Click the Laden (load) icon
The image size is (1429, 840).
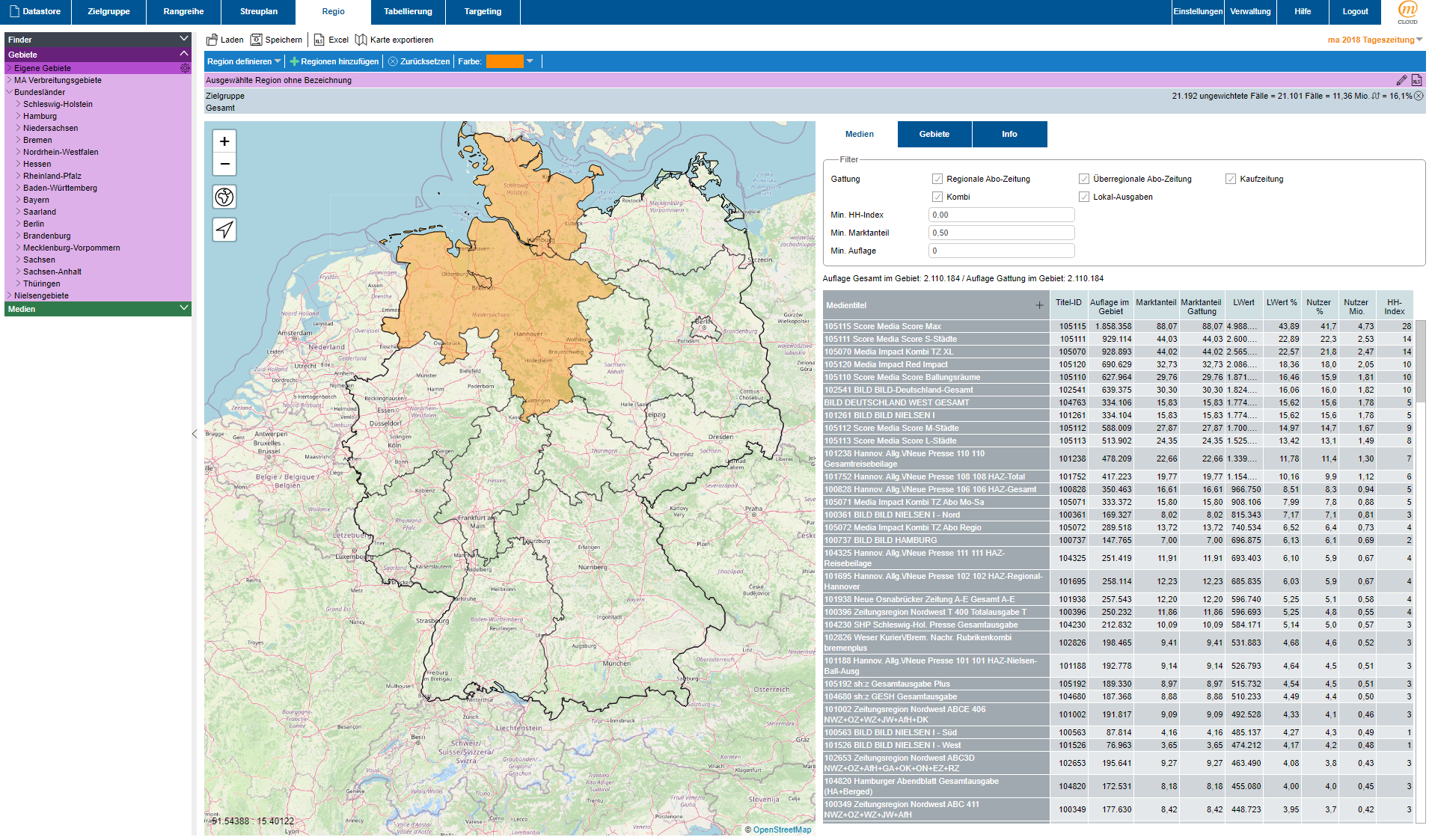tap(212, 40)
